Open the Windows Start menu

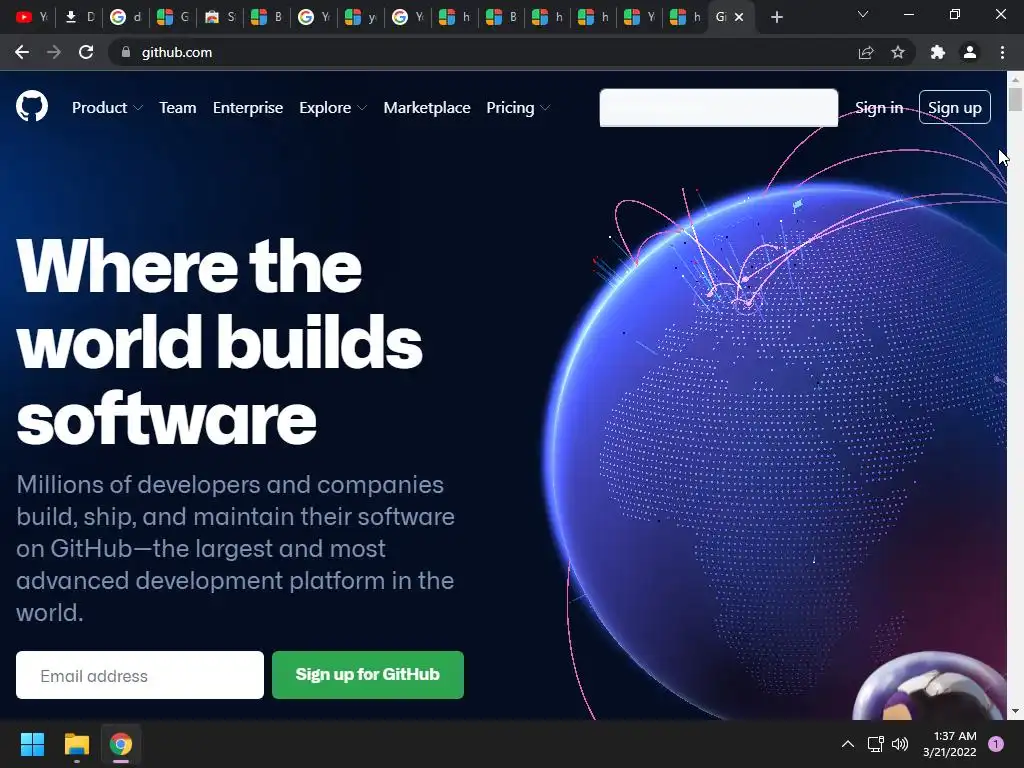32,744
